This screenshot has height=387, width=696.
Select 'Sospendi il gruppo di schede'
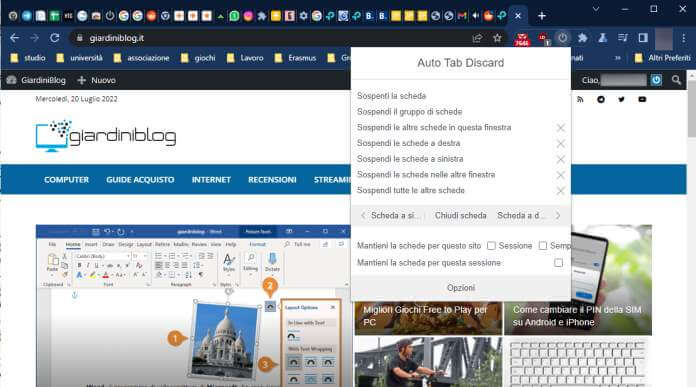410,112
